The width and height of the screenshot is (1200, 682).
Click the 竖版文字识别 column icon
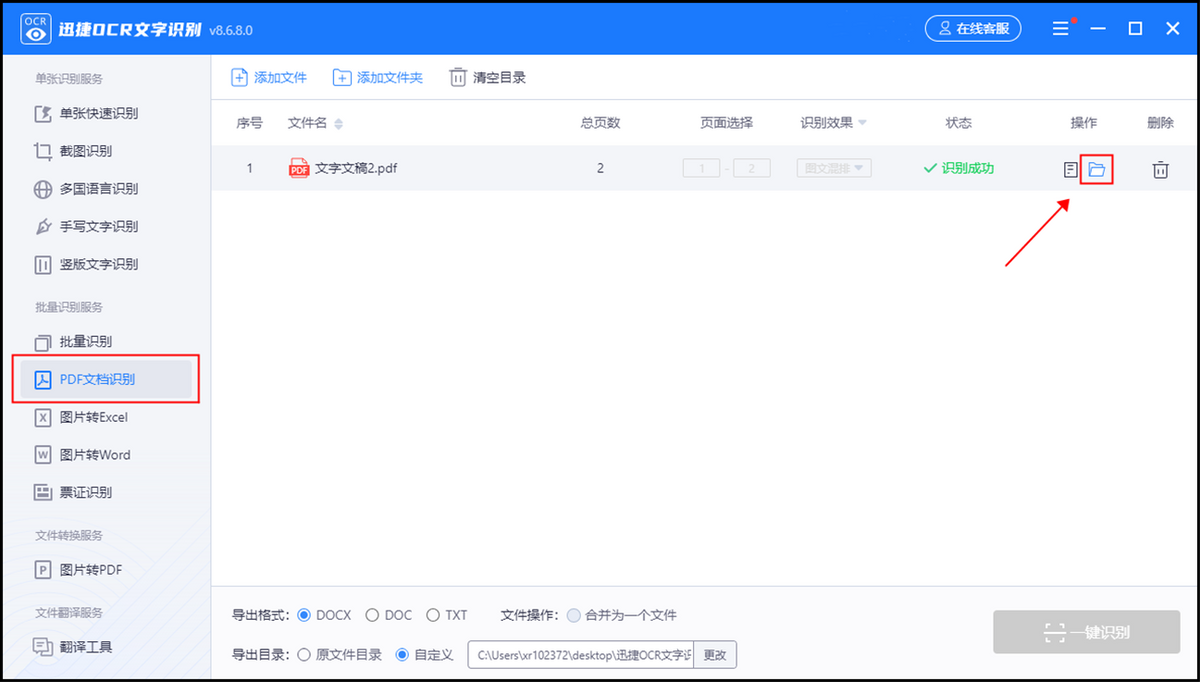point(43,265)
